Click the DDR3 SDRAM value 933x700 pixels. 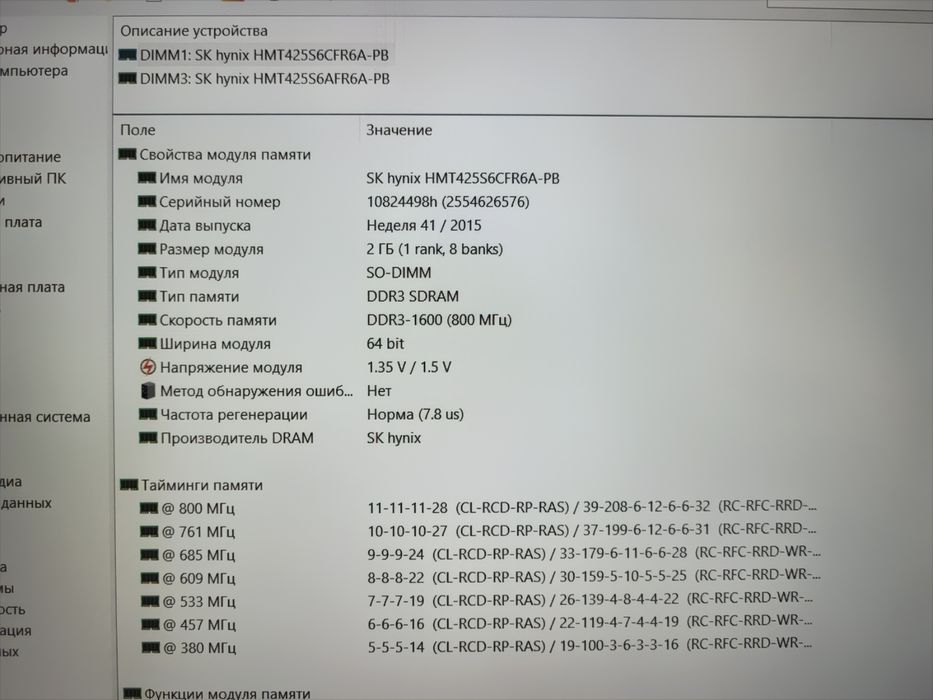click(x=413, y=296)
